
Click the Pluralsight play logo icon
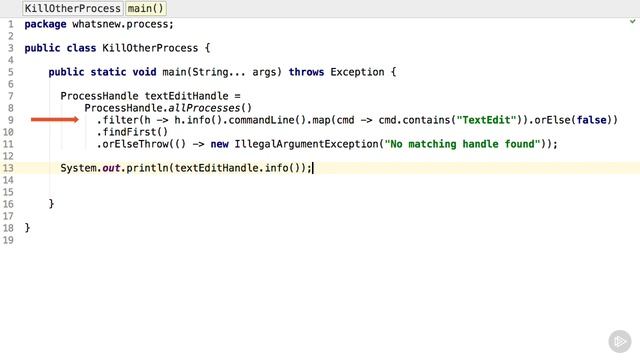tap(620, 341)
